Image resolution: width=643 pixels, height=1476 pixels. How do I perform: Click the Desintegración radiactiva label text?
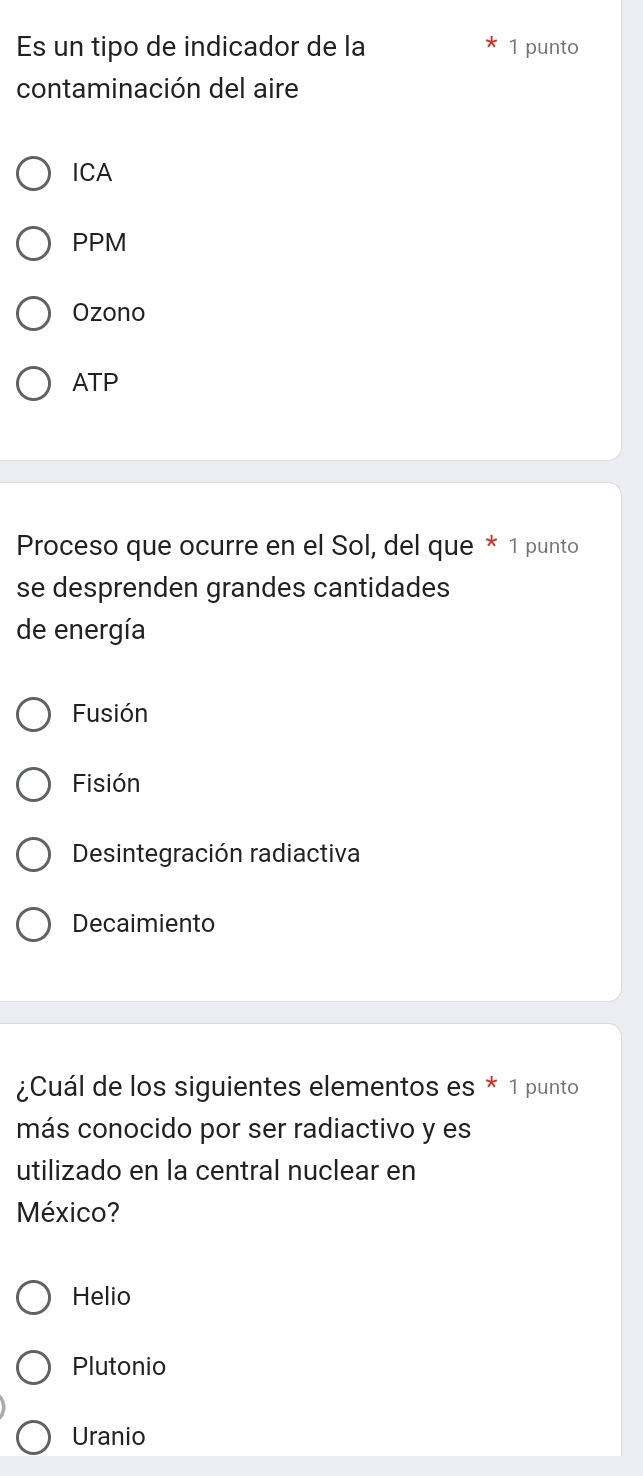coord(216,854)
